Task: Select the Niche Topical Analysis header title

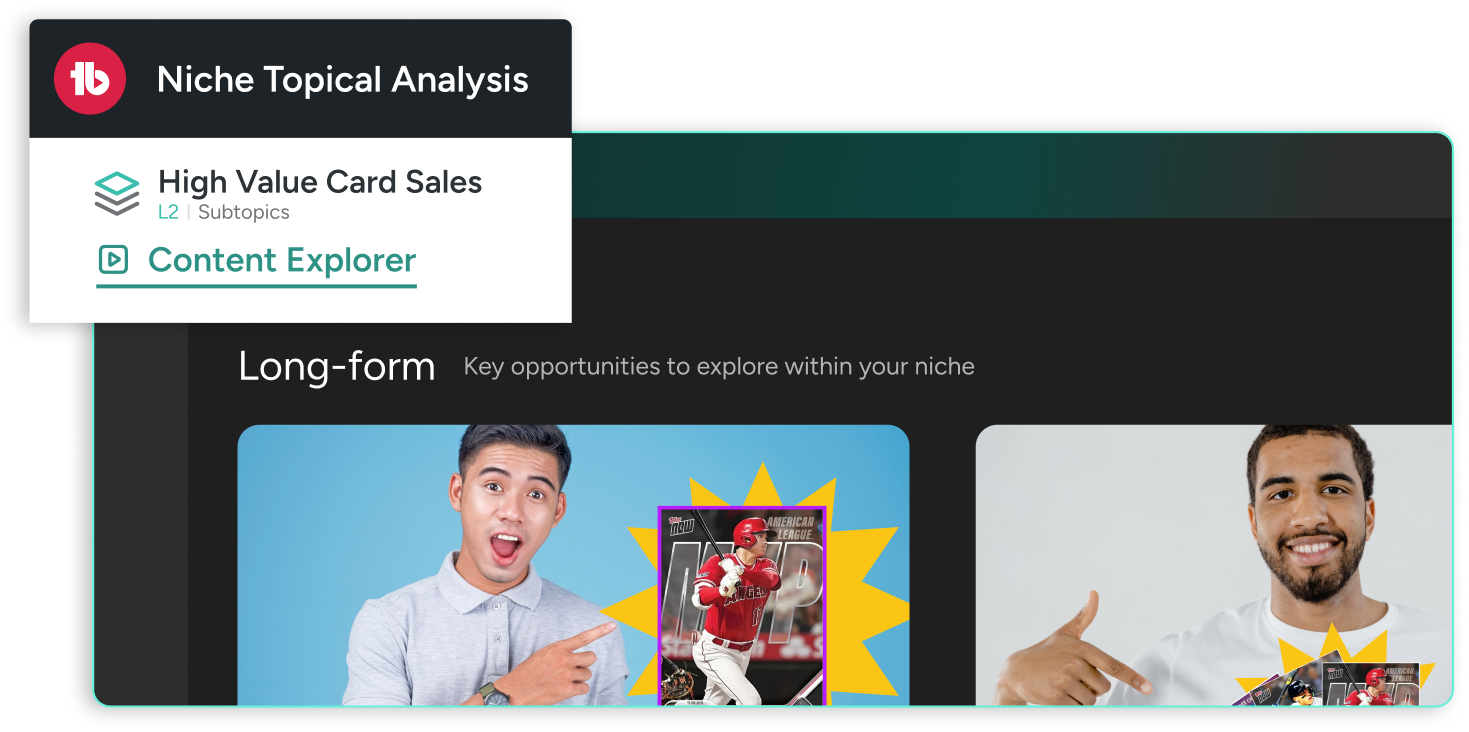Action: click(x=343, y=80)
